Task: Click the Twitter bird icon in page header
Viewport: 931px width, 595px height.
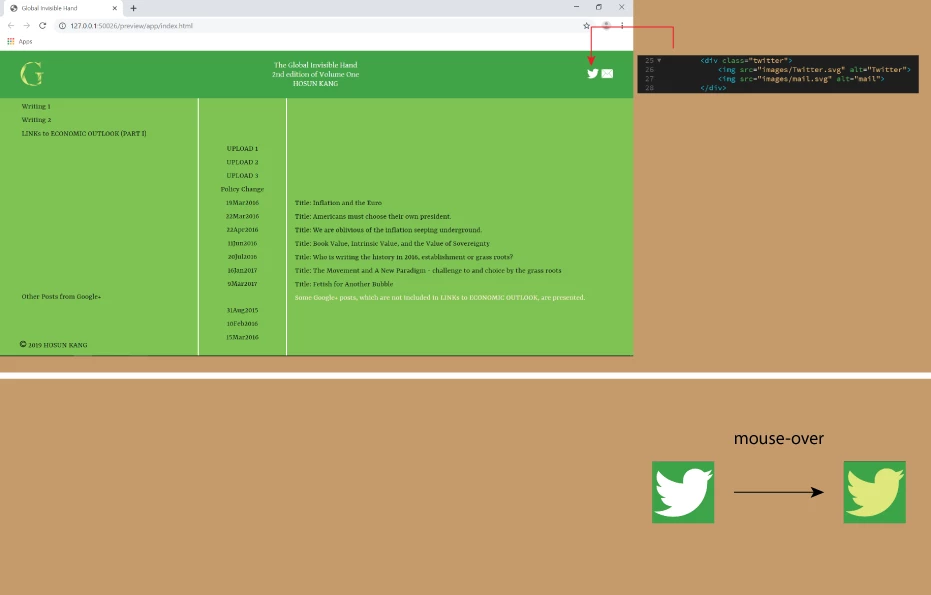Action: coord(593,74)
